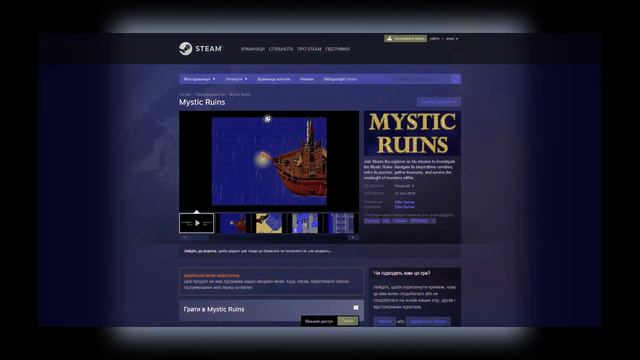This screenshot has width=640, height=360.
Task: Click the plus button after game tags
Action: click(x=433, y=221)
